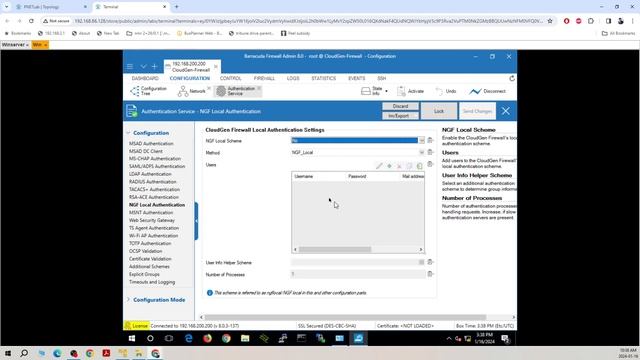Switch to the STATISTICS tab
This screenshot has width=640, height=360.
pos(324,78)
